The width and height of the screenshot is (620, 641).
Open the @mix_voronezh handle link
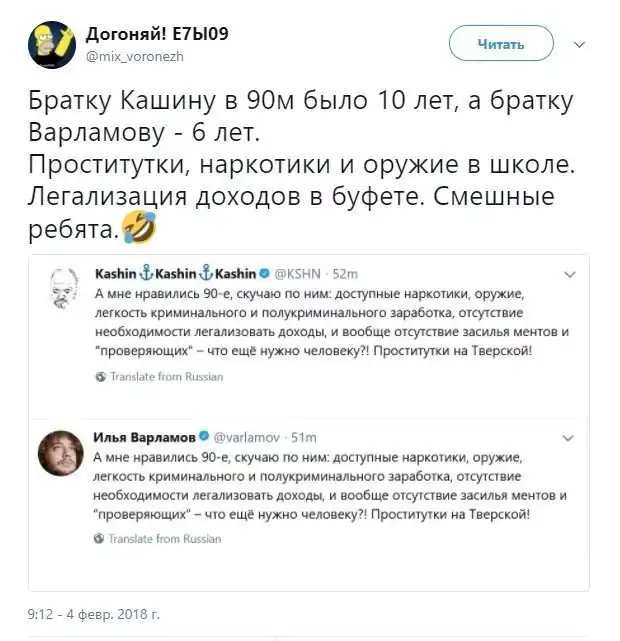coord(135,56)
